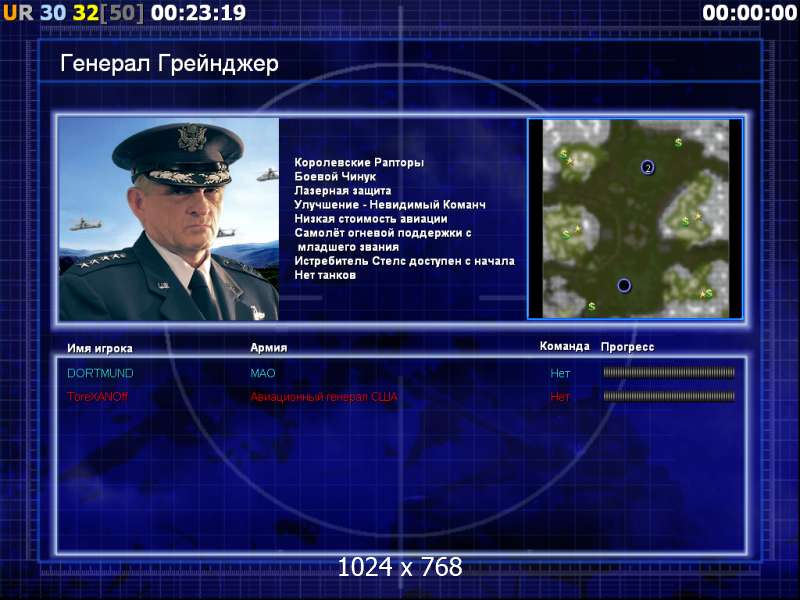Click the 'Команда' column header

tap(565, 346)
